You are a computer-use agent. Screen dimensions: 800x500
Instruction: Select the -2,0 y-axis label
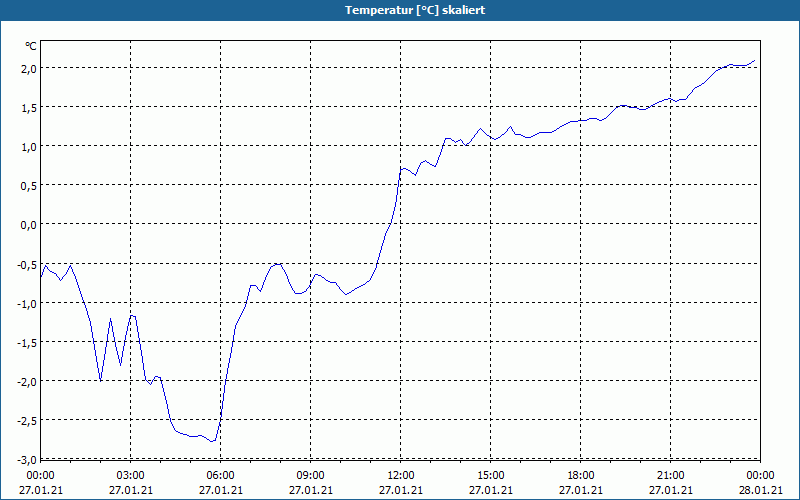(x=27, y=382)
